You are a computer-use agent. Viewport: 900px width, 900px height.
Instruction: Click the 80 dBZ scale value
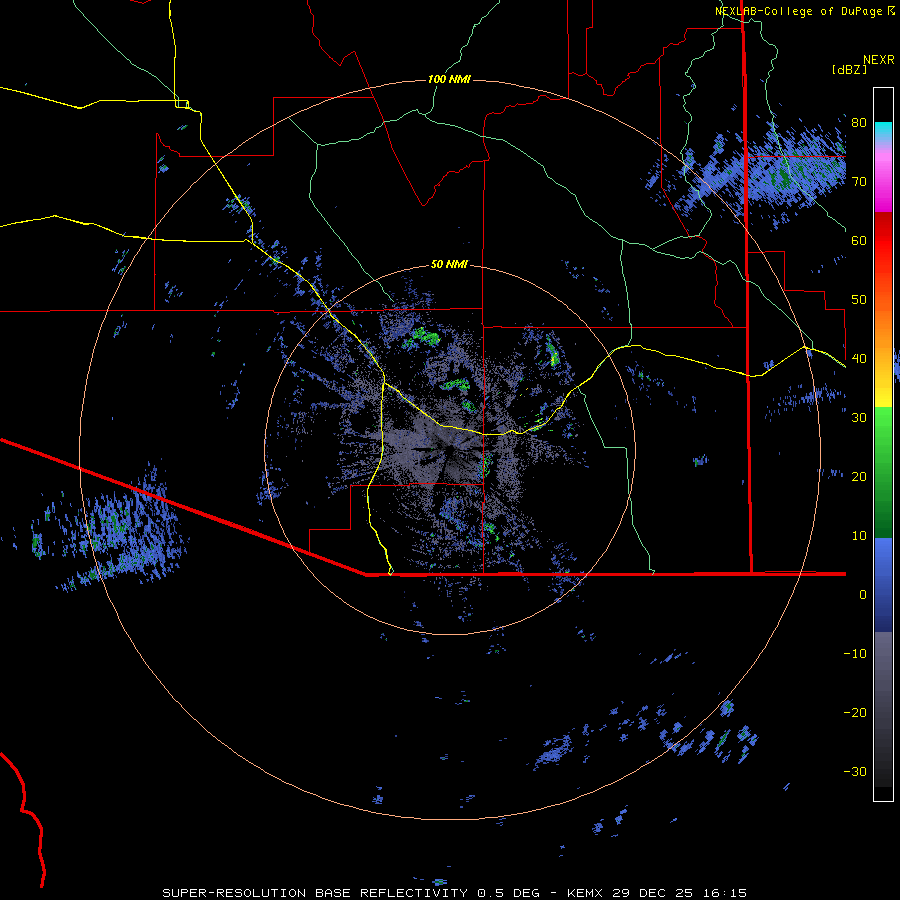coord(859,123)
